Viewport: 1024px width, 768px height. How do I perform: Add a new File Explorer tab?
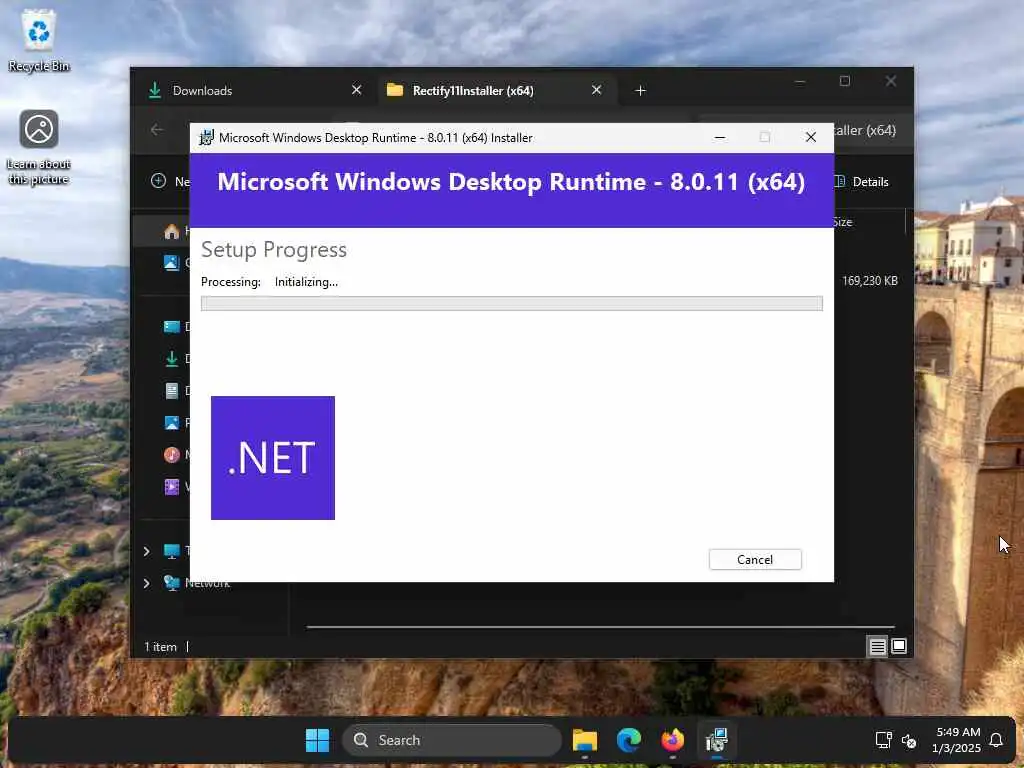(x=641, y=91)
